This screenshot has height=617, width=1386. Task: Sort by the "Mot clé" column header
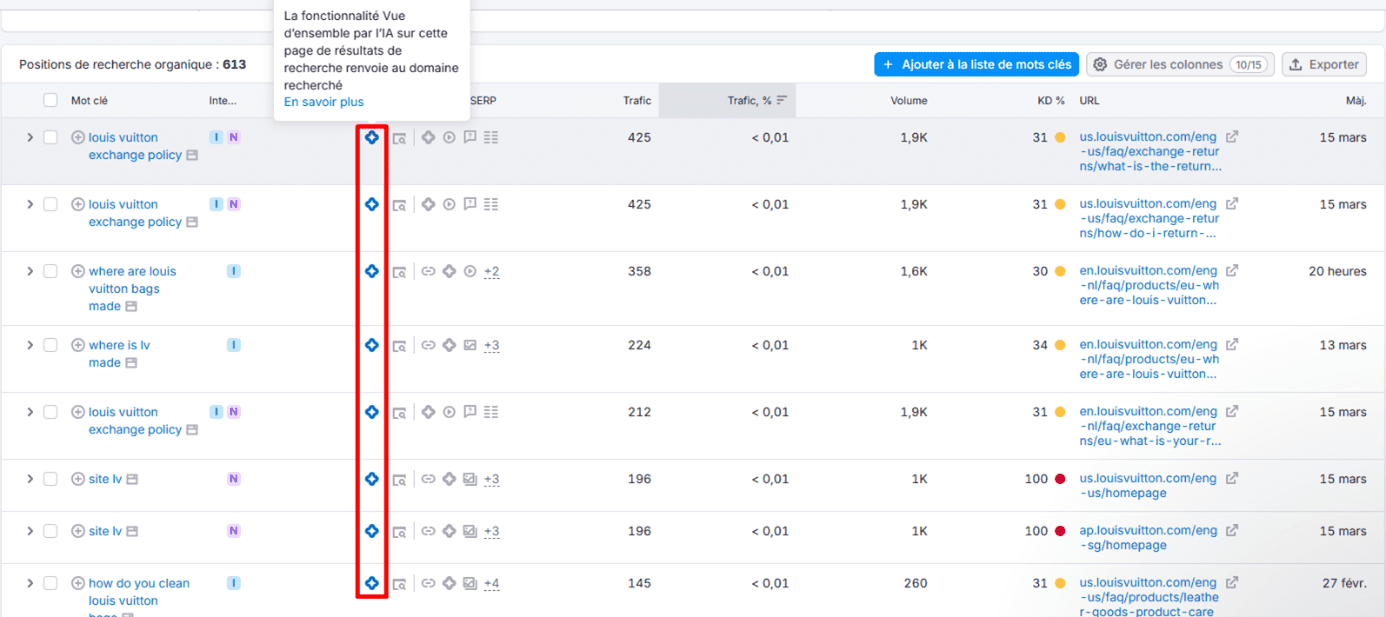pyautogui.click(x=89, y=100)
